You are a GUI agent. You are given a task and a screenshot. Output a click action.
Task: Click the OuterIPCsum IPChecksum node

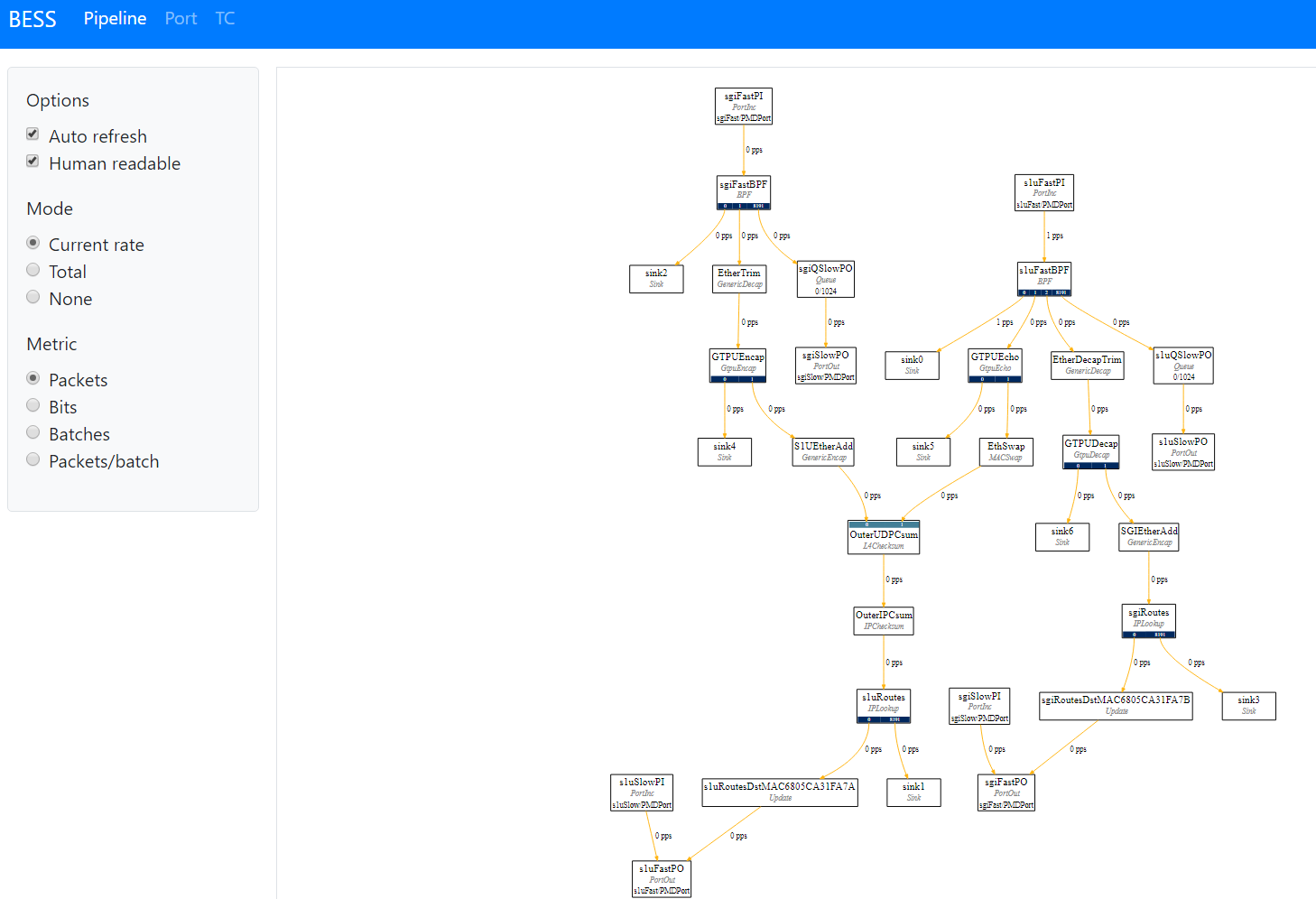884,621
